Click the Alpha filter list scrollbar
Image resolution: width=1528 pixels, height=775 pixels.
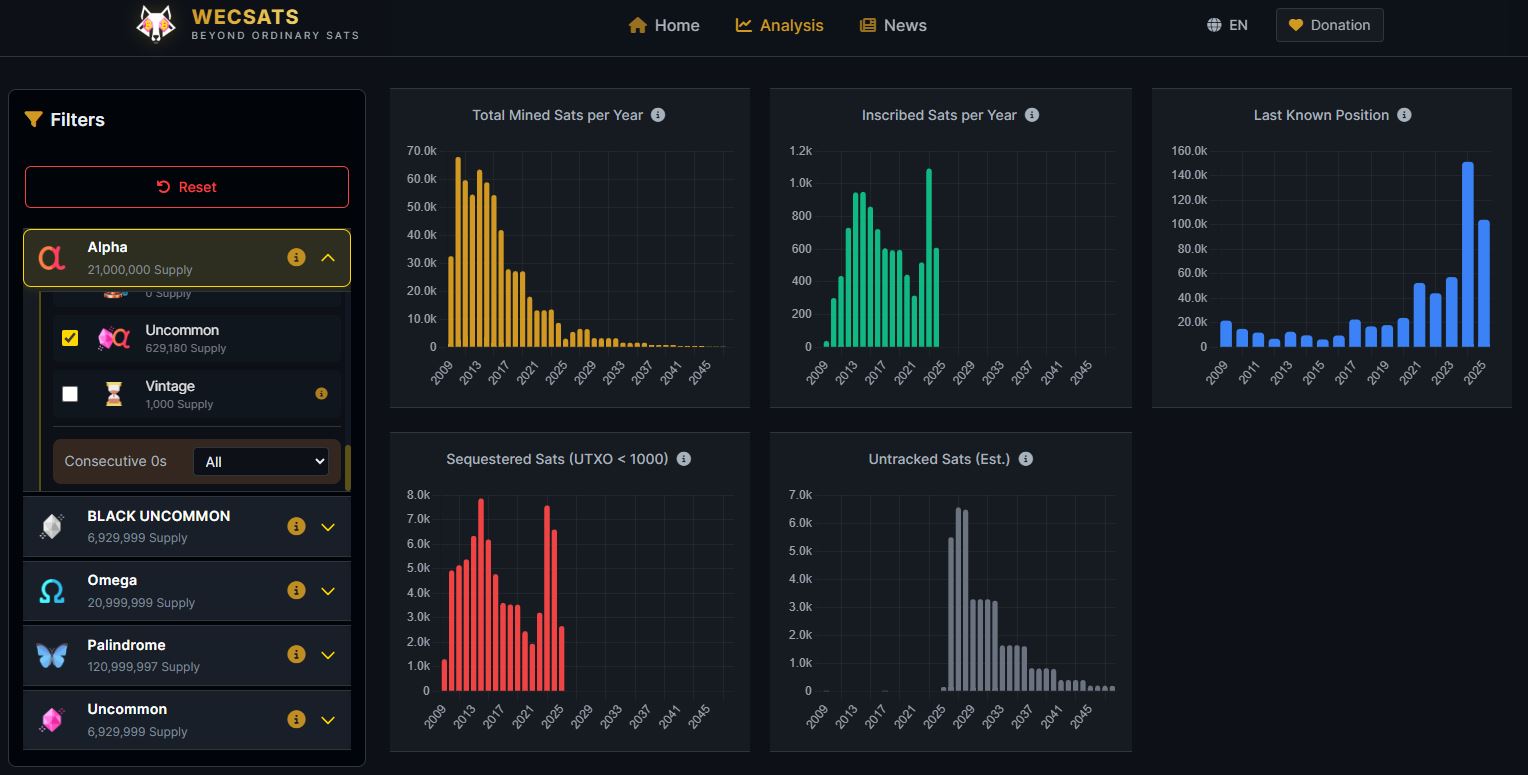pos(348,467)
